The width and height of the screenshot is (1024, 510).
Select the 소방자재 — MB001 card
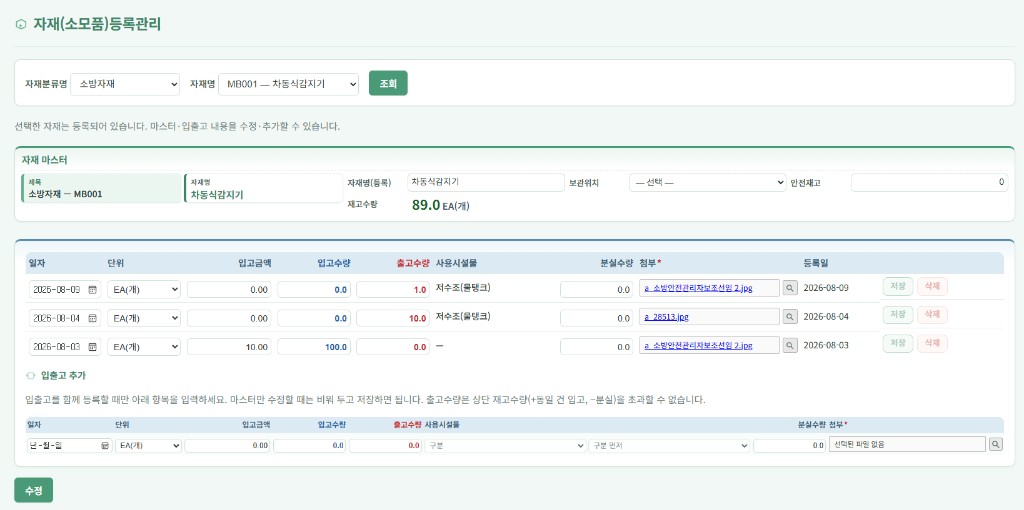point(101,188)
